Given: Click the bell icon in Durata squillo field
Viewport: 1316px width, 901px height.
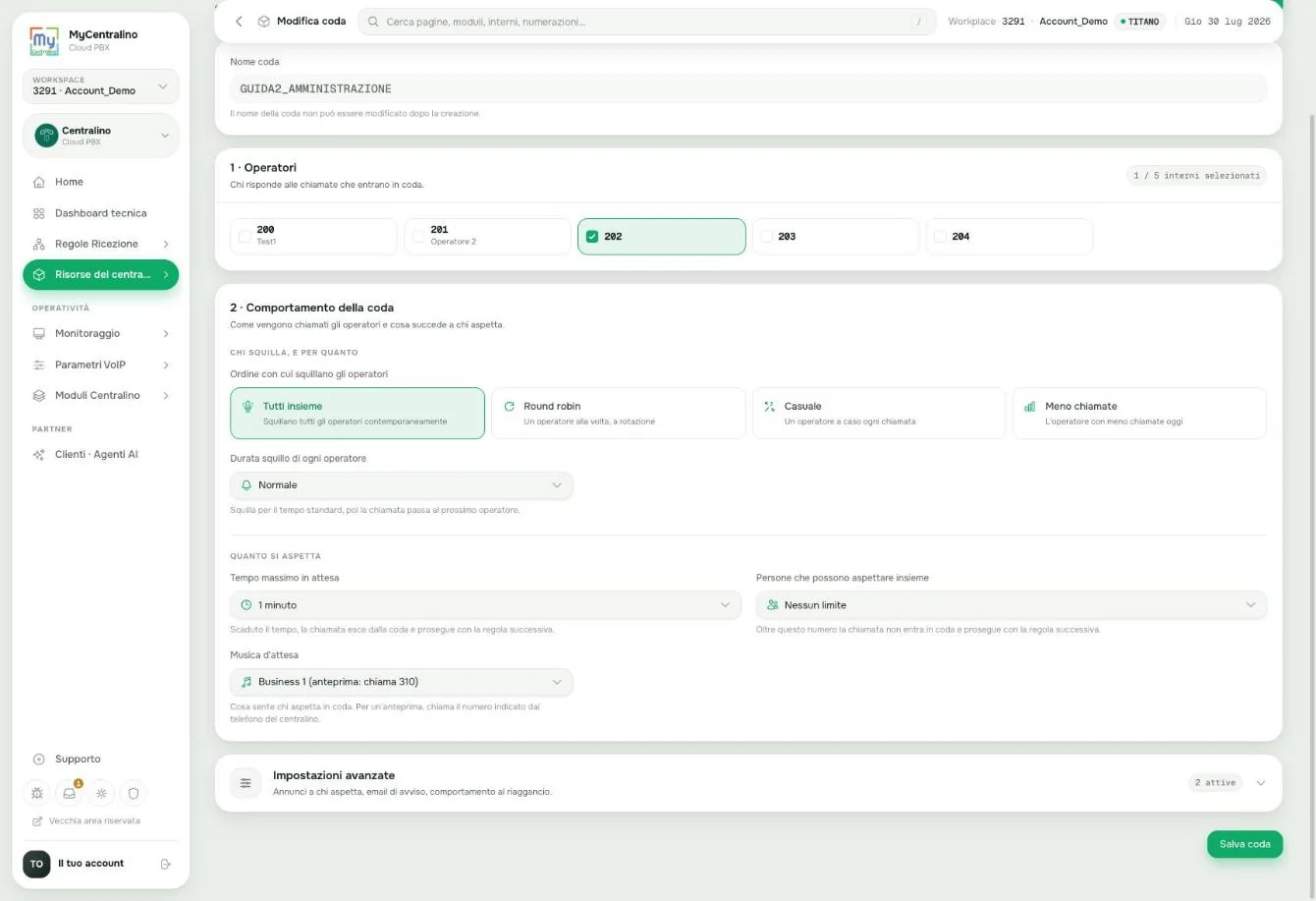Looking at the screenshot, I should (247, 485).
